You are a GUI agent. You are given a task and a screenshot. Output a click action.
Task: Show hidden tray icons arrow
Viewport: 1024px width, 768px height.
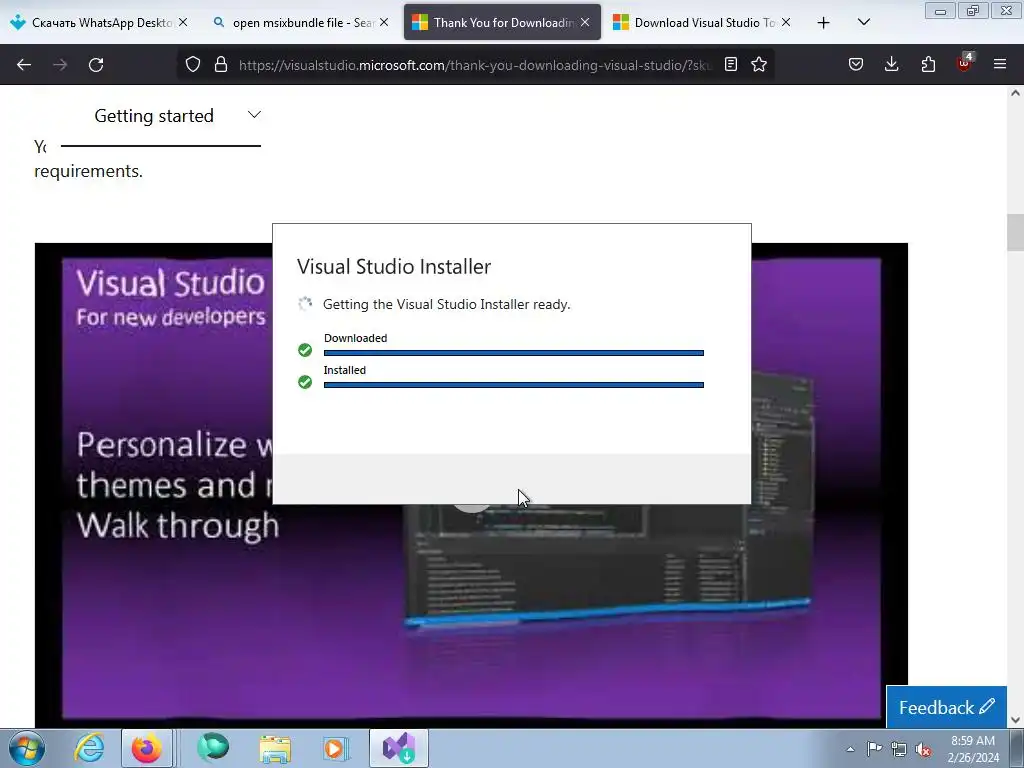coord(850,749)
